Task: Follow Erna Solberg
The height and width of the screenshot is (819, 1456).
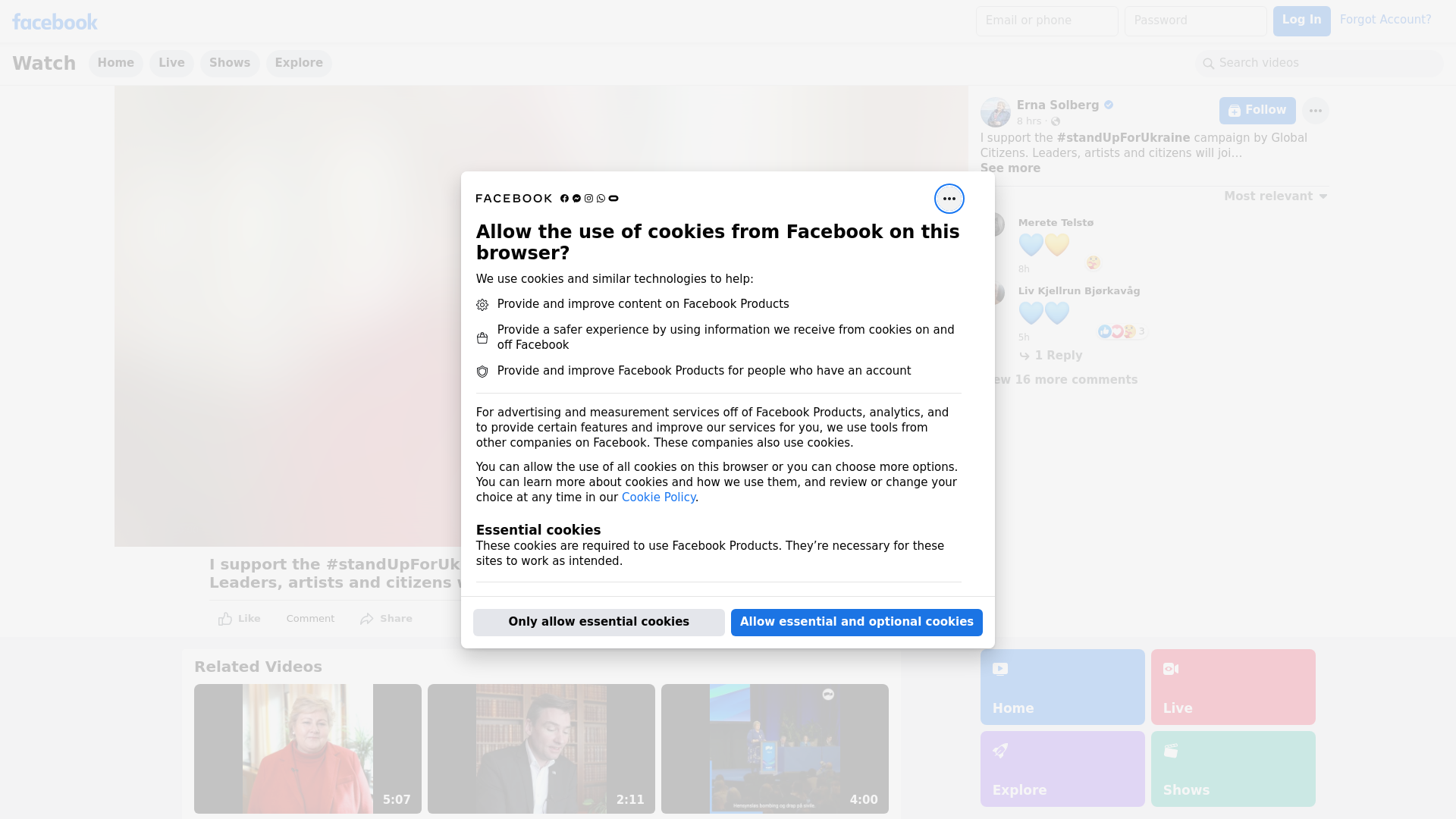Action: (x=1257, y=111)
